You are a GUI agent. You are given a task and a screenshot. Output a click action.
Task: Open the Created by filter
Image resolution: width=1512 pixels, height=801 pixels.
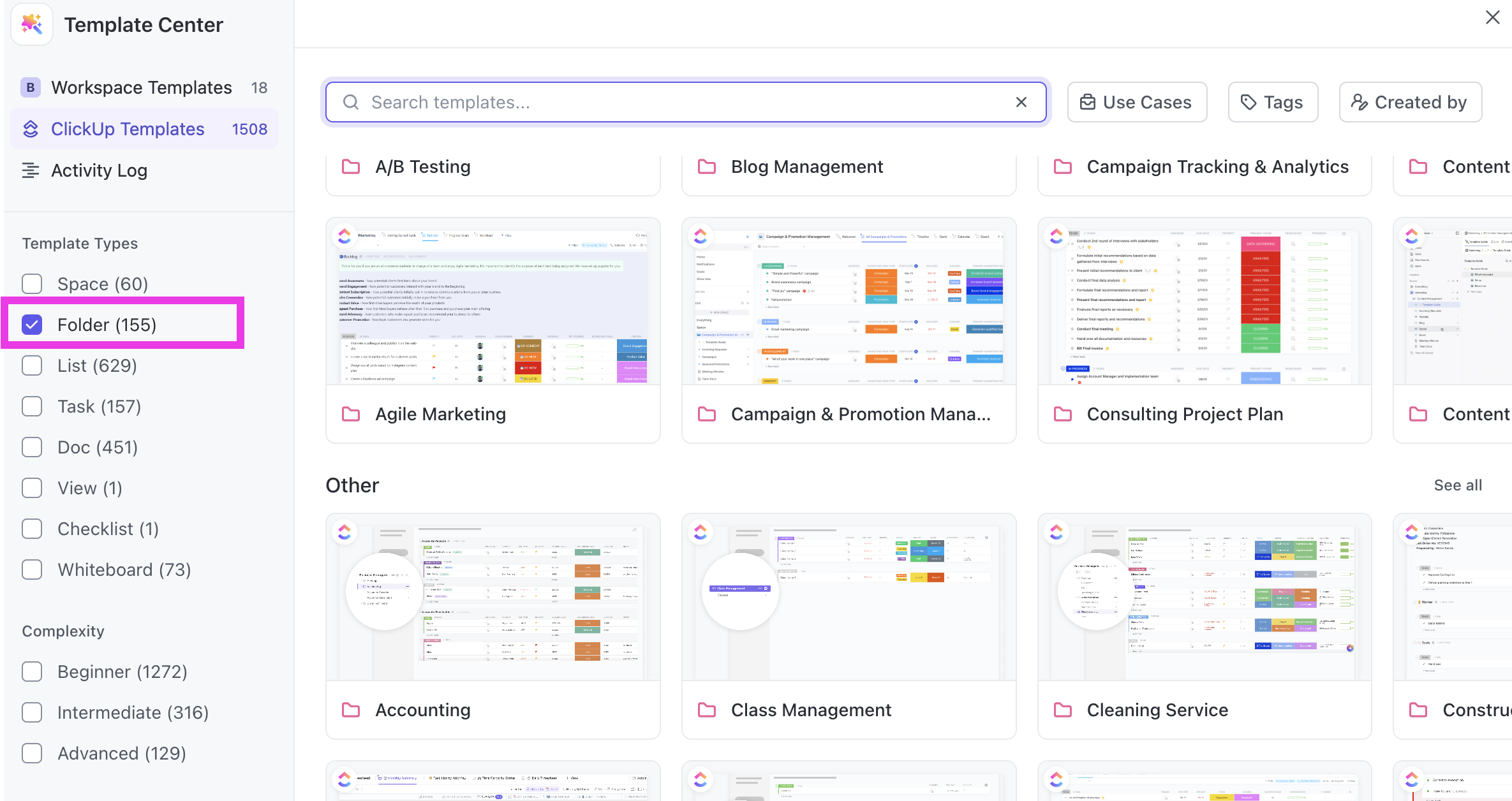point(1410,102)
